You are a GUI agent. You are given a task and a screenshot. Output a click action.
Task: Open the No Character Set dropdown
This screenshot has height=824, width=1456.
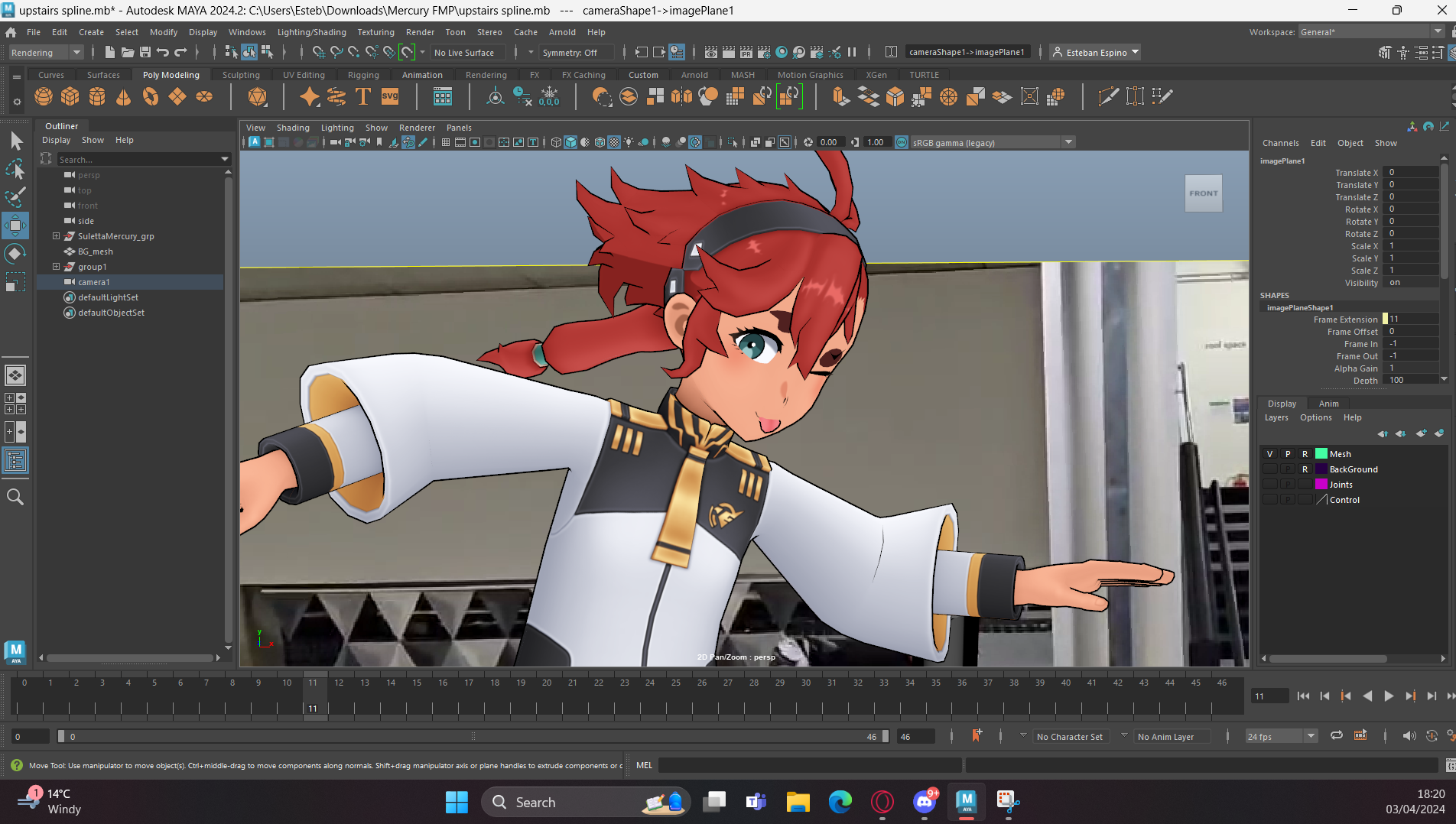(x=1069, y=737)
